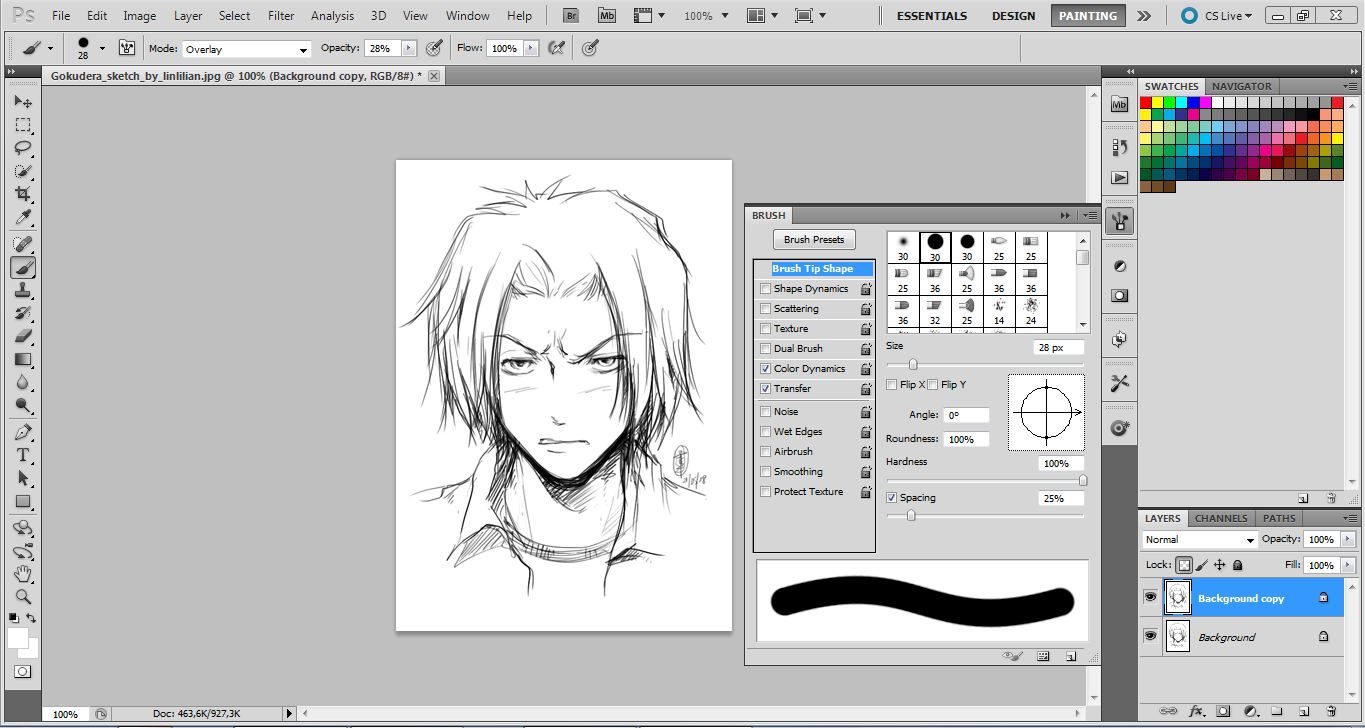Viewport: 1365px width, 728px height.
Task: Uncheck Color Dynamics checkbox
Action: (x=765, y=368)
